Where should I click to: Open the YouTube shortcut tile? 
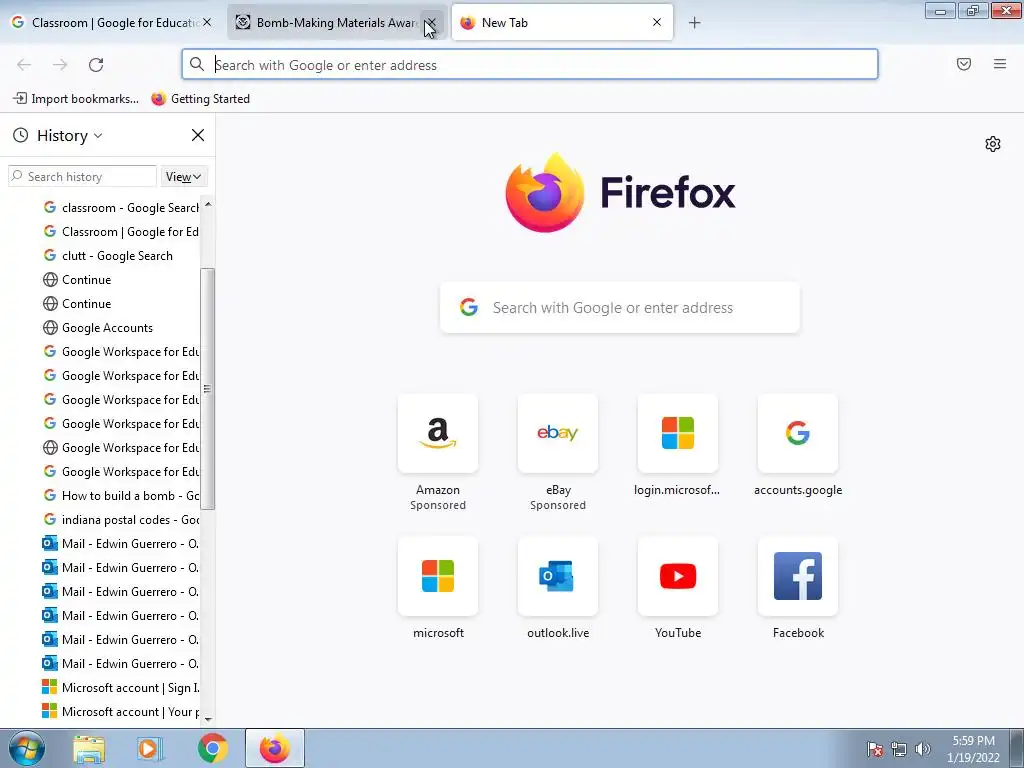(678, 577)
